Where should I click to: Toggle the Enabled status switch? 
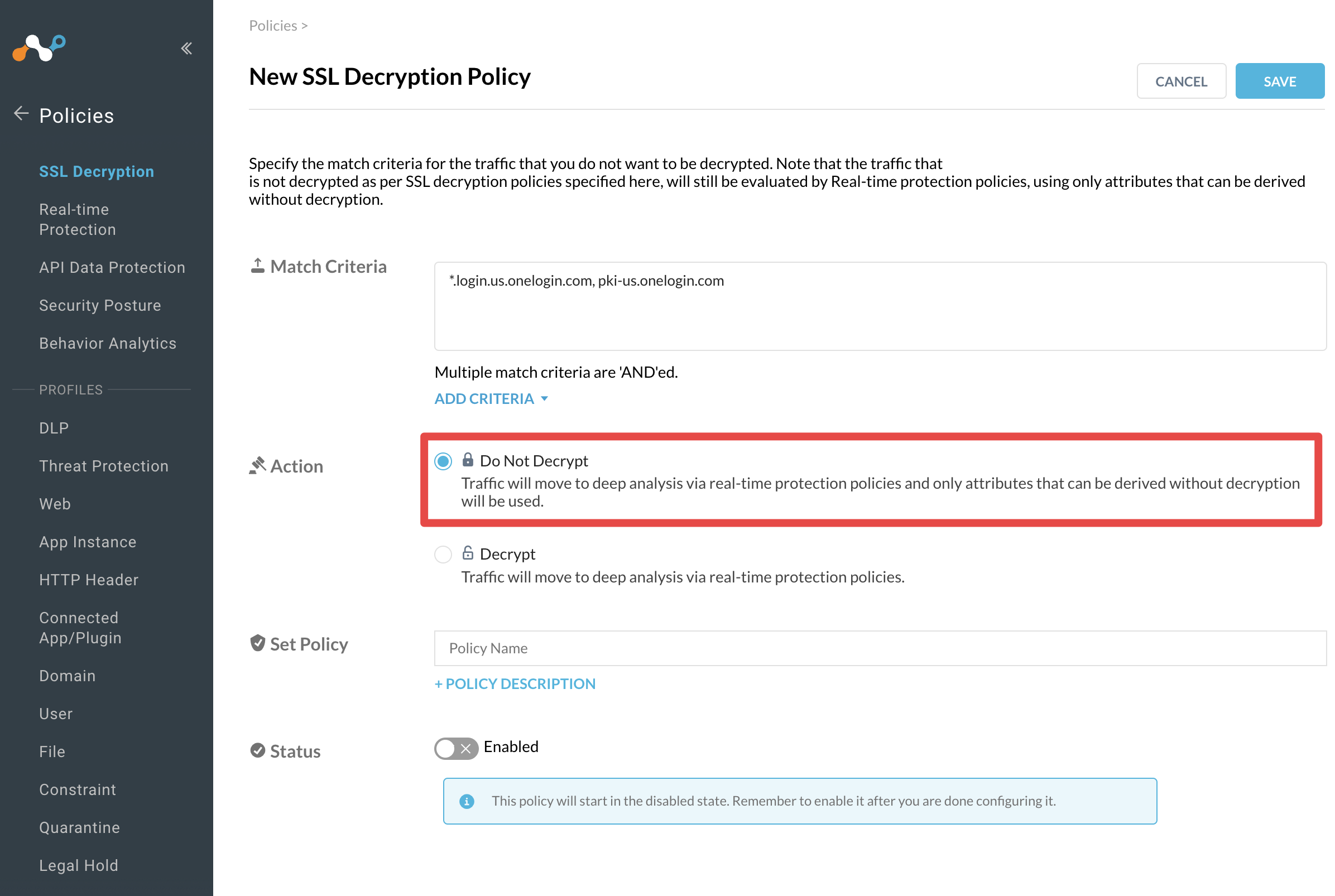(456, 748)
